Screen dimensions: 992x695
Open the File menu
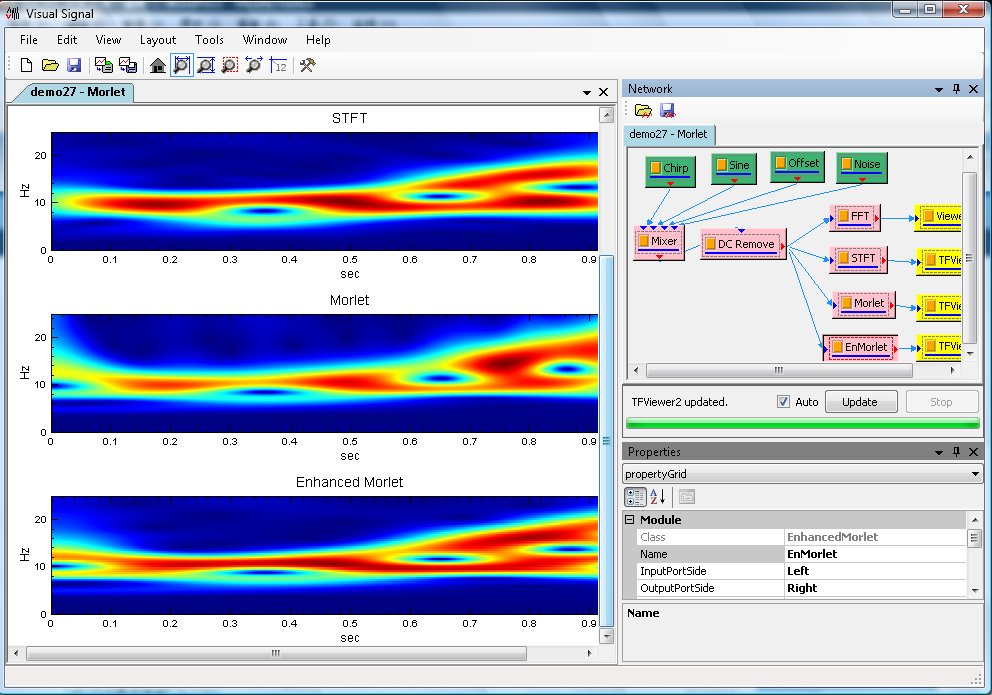28,40
